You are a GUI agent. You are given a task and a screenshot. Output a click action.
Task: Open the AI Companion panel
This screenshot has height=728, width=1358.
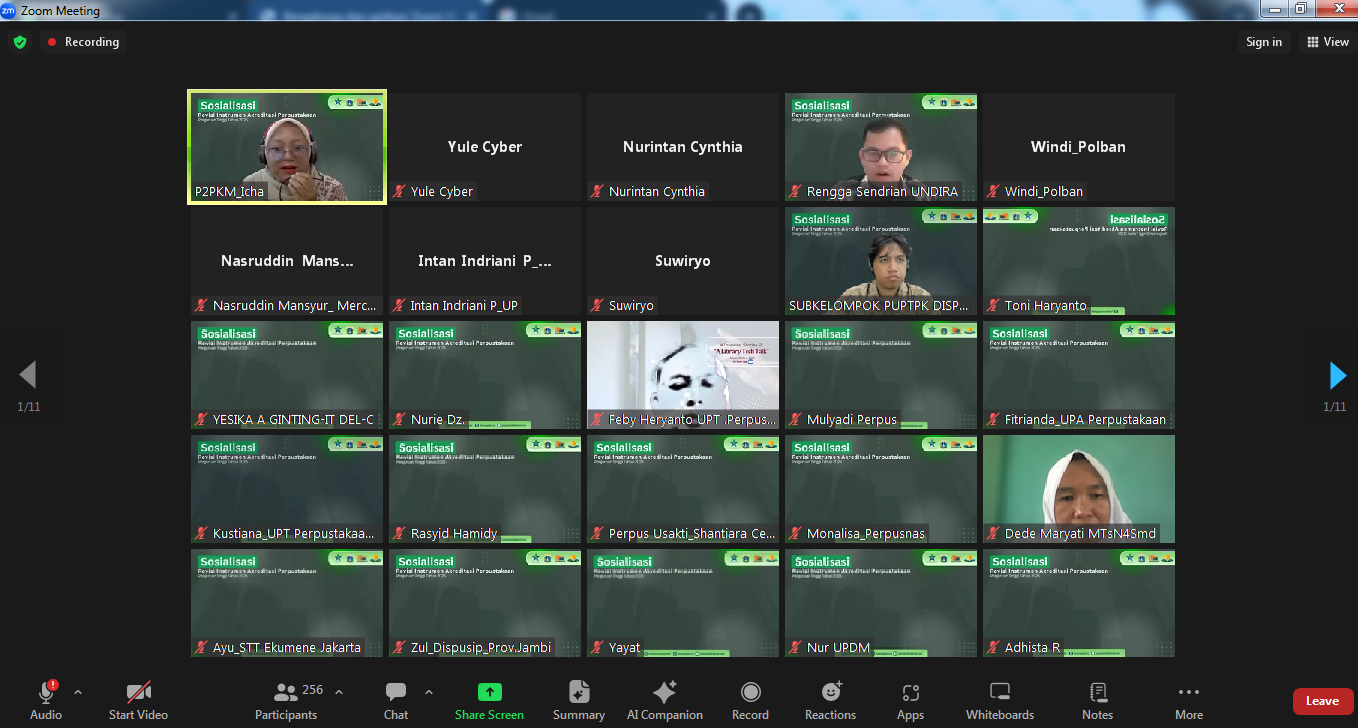point(664,700)
